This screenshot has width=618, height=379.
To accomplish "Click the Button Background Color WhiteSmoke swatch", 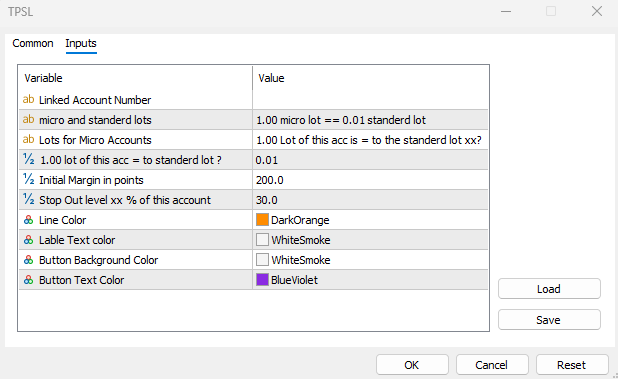I will (262, 260).
